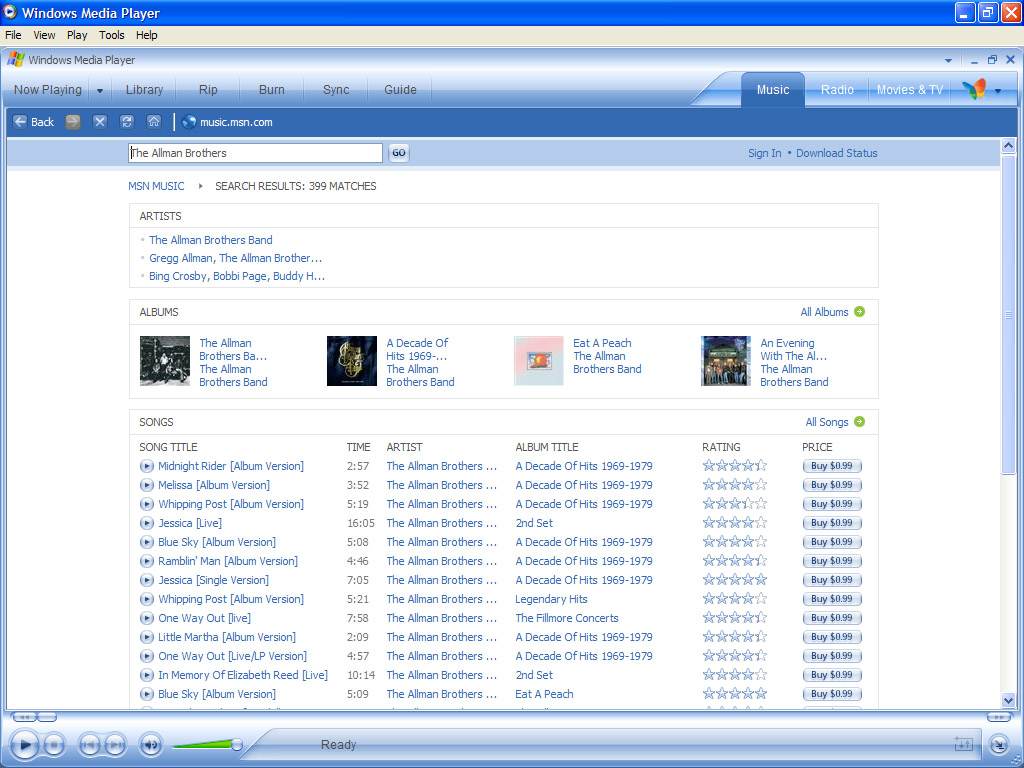Screen dimensions: 1024x768
Task: Click the Sign In link
Action: tap(765, 153)
